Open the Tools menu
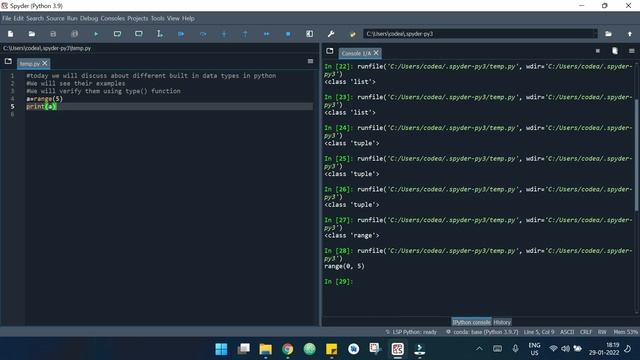The image size is (640, 360). click(158, 18)
